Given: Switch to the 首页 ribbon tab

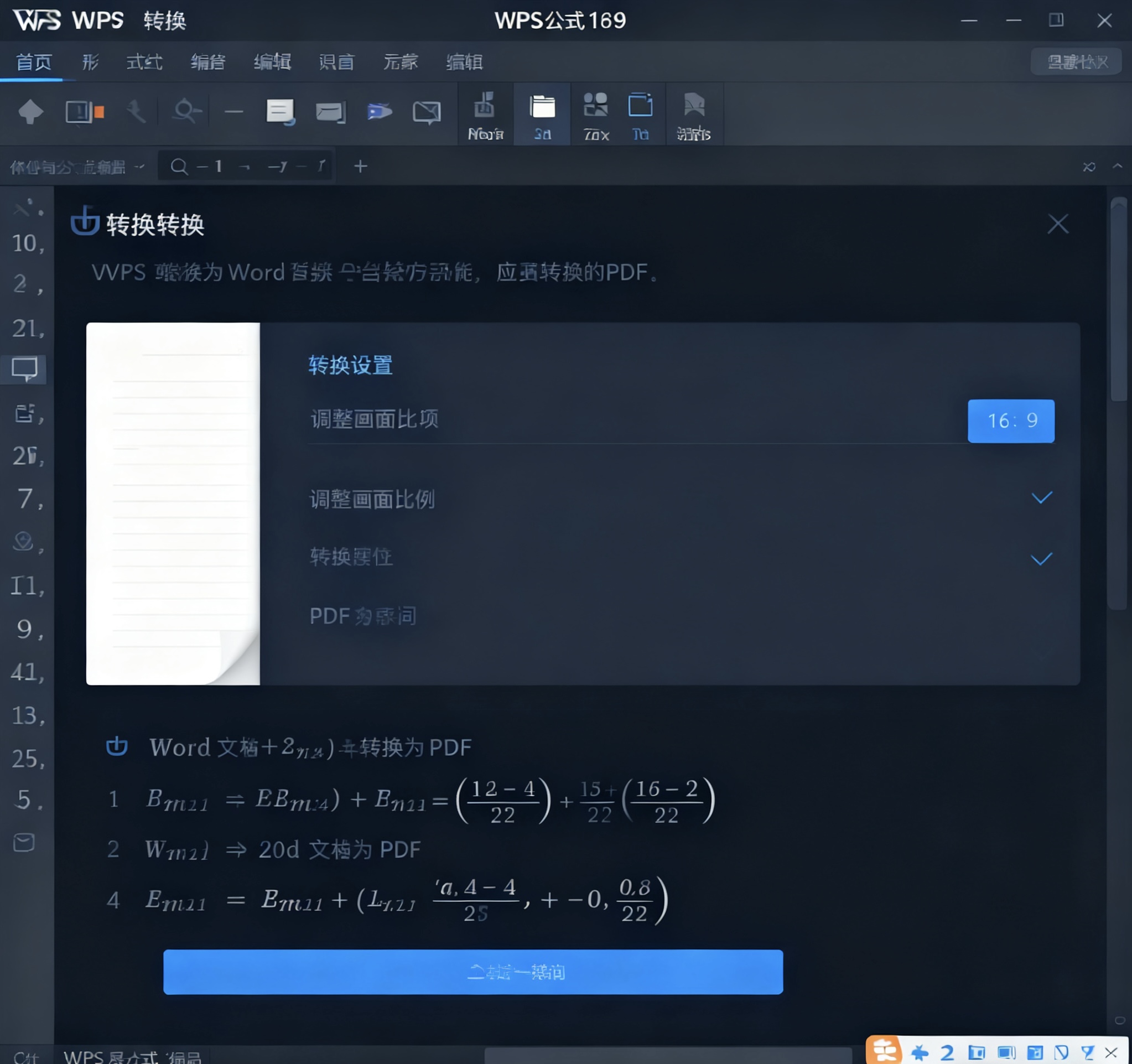Looking at the screenshot, I should coord(34,61).
